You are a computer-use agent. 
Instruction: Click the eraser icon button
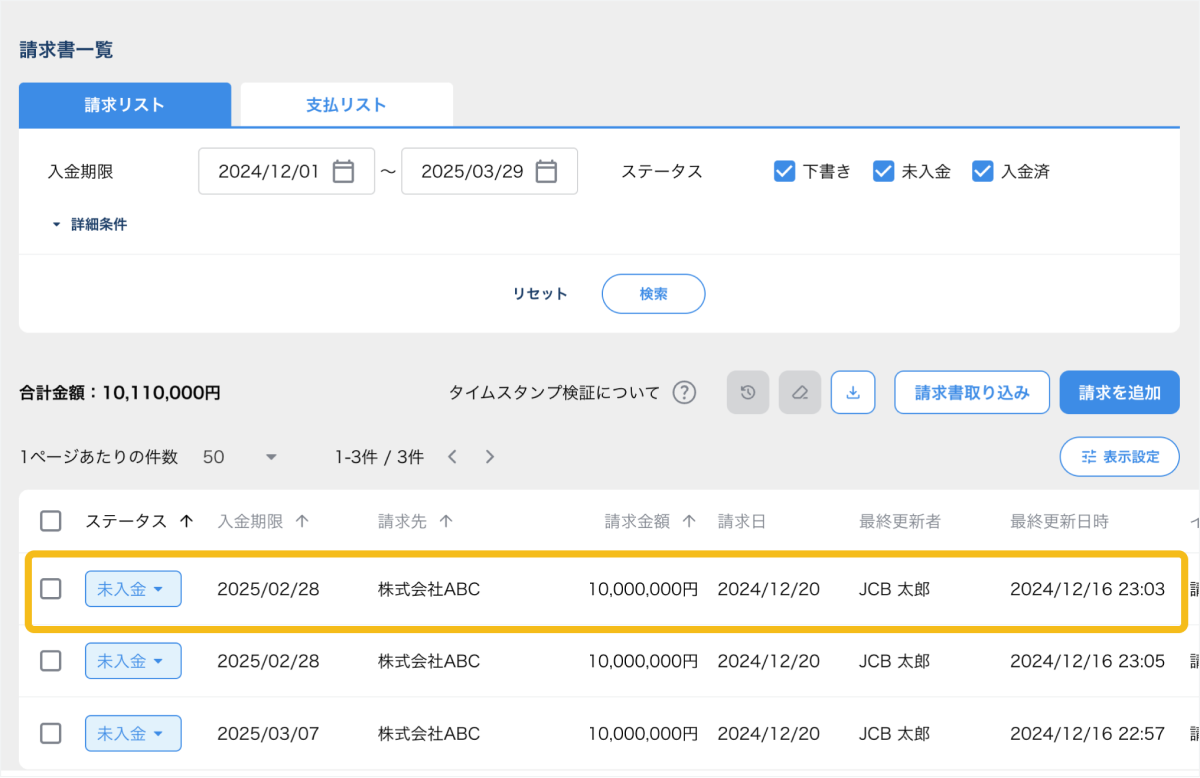[x=800, y=392]
